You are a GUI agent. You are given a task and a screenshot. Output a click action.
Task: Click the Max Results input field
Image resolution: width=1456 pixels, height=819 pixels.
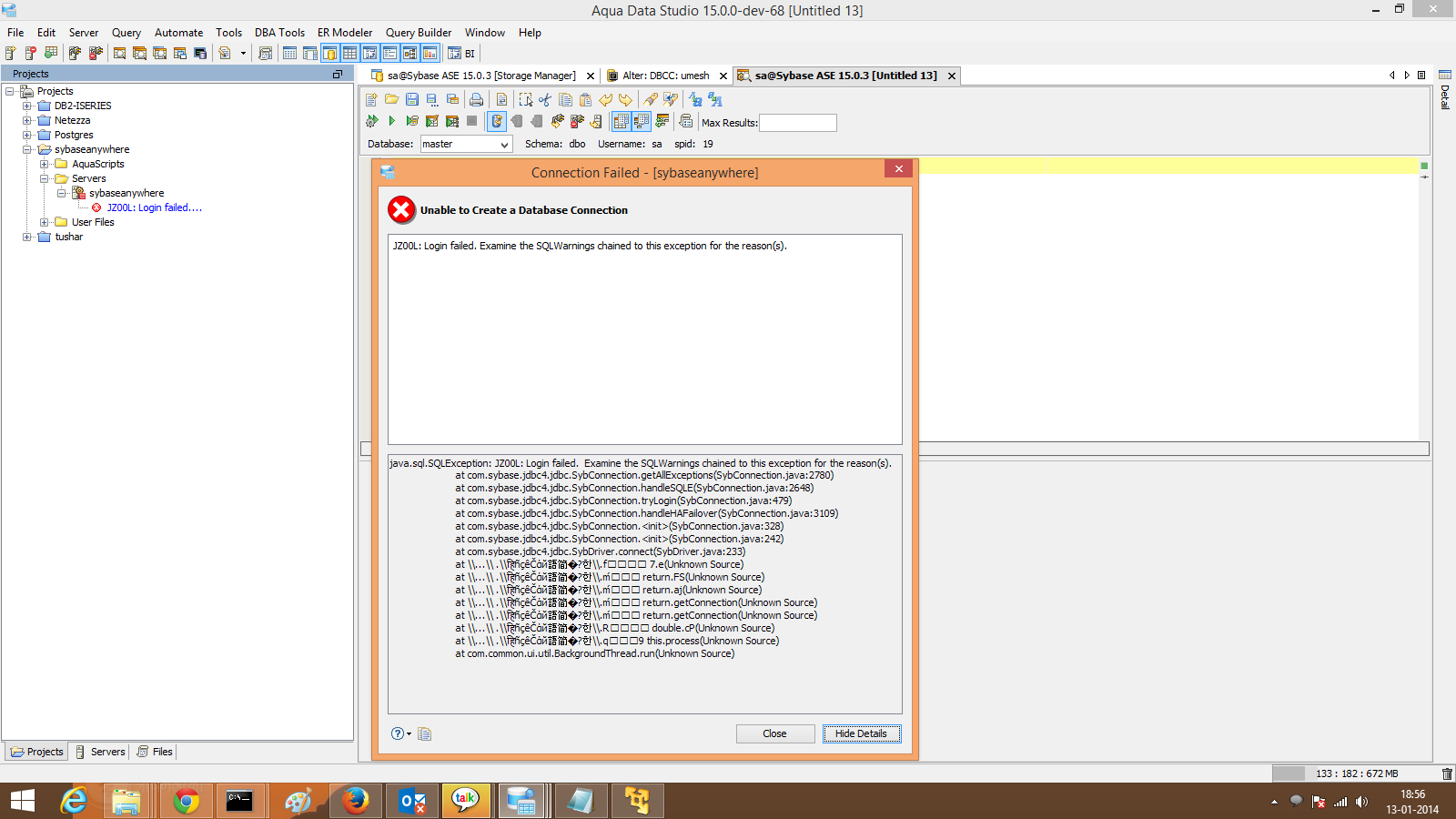[x=798, y=123]
